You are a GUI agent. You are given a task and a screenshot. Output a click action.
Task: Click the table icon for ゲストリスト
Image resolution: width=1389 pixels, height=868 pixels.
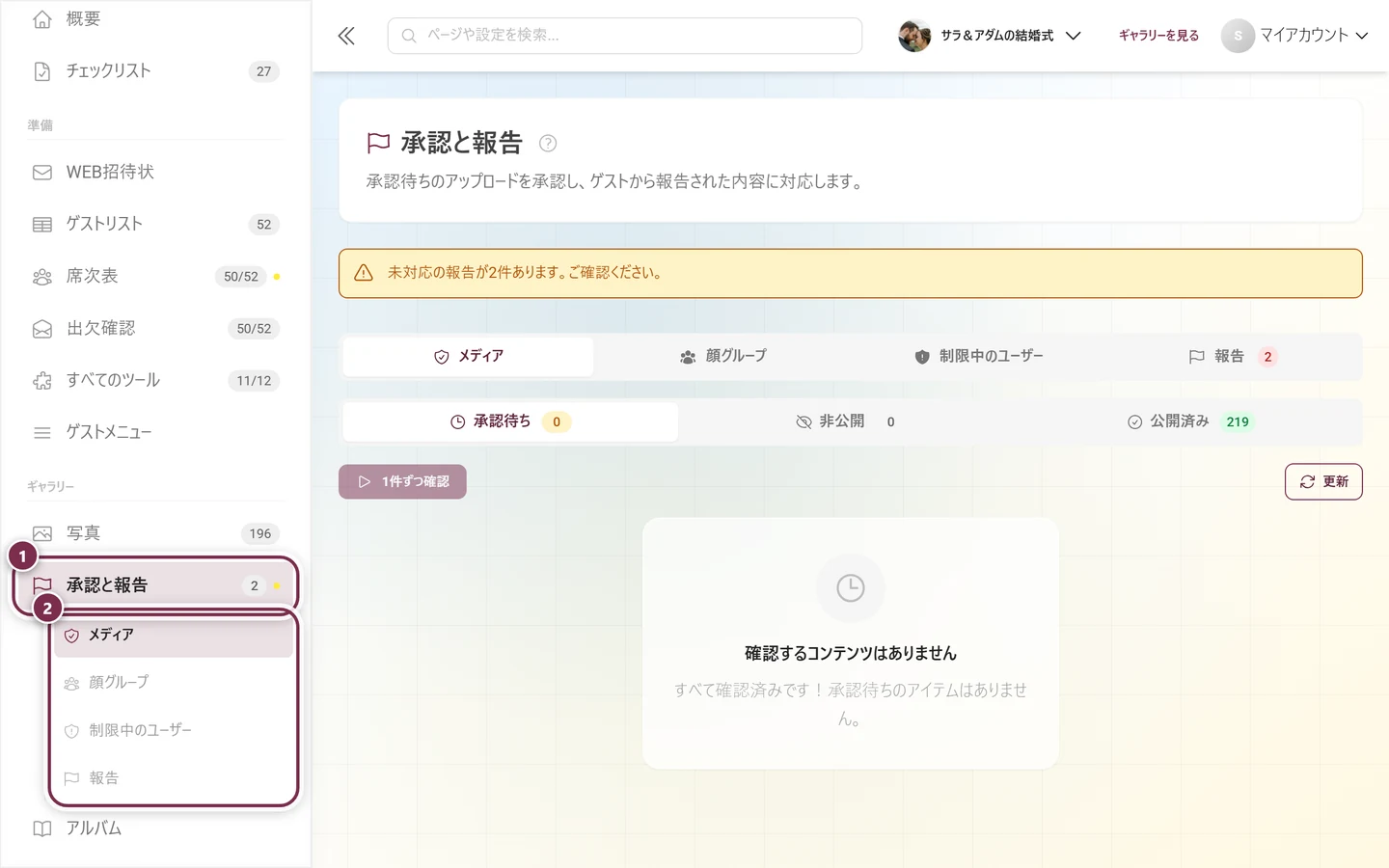(42, 225)
